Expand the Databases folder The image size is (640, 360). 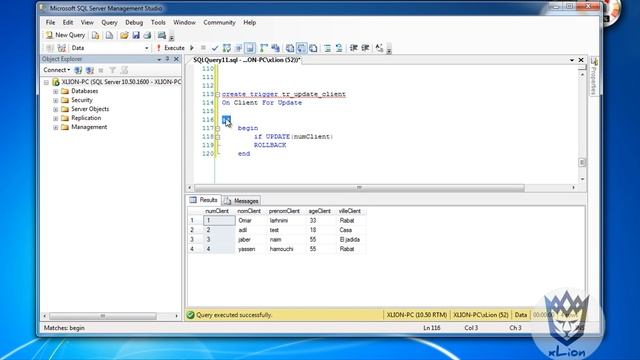click(56, 91)
